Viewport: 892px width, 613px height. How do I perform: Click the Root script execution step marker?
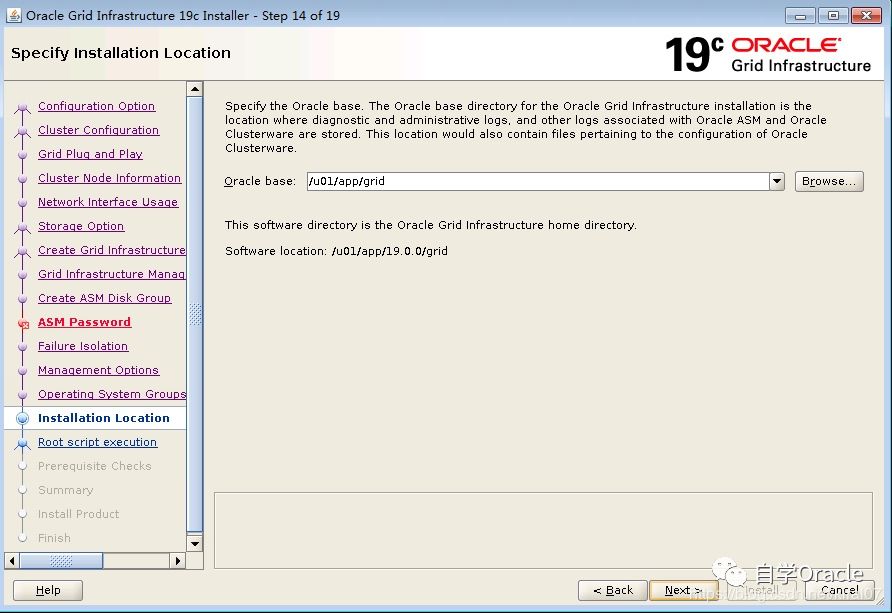click(22, 443)
